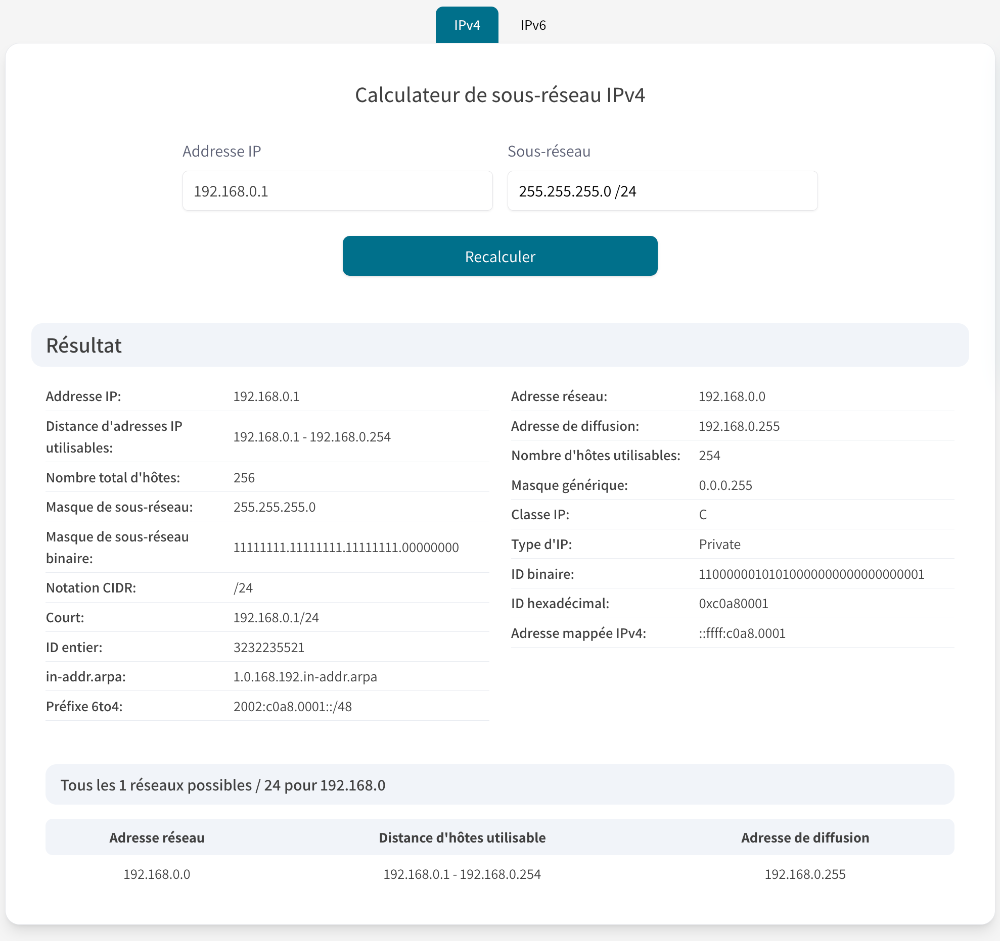Click the Court value 192.168.0.1/24
Viewport: 1000px width, 941px height.
coord(276,617)
